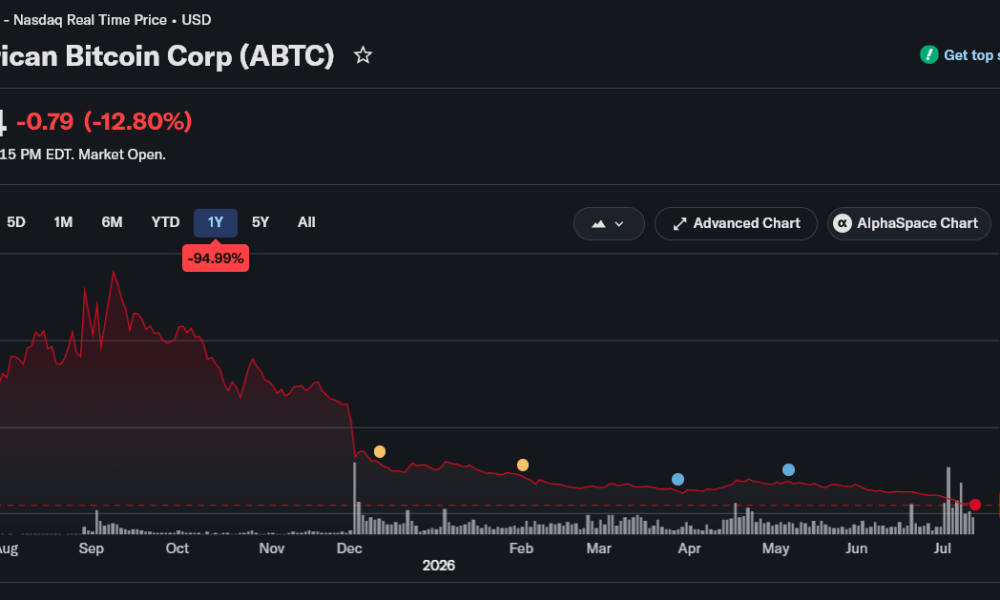Click the (-12.80%) percent change value
The image size is (1000, 600).
138,121
